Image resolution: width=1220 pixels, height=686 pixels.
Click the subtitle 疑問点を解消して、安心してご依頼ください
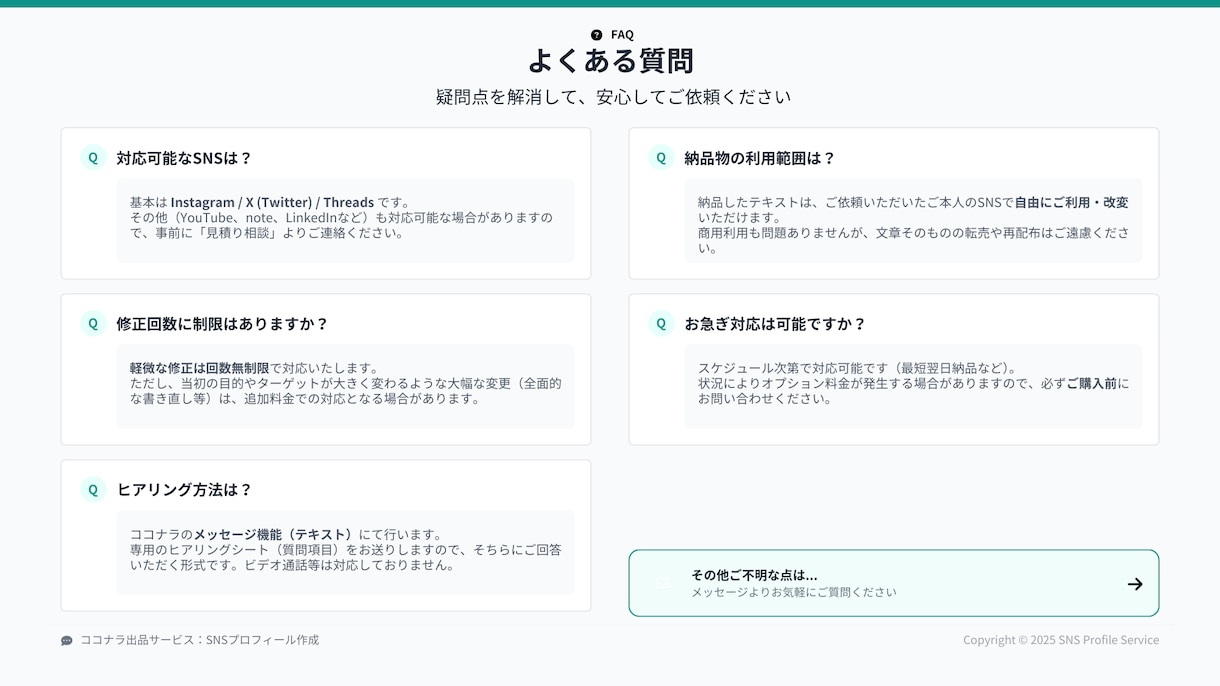coord(613,97)
